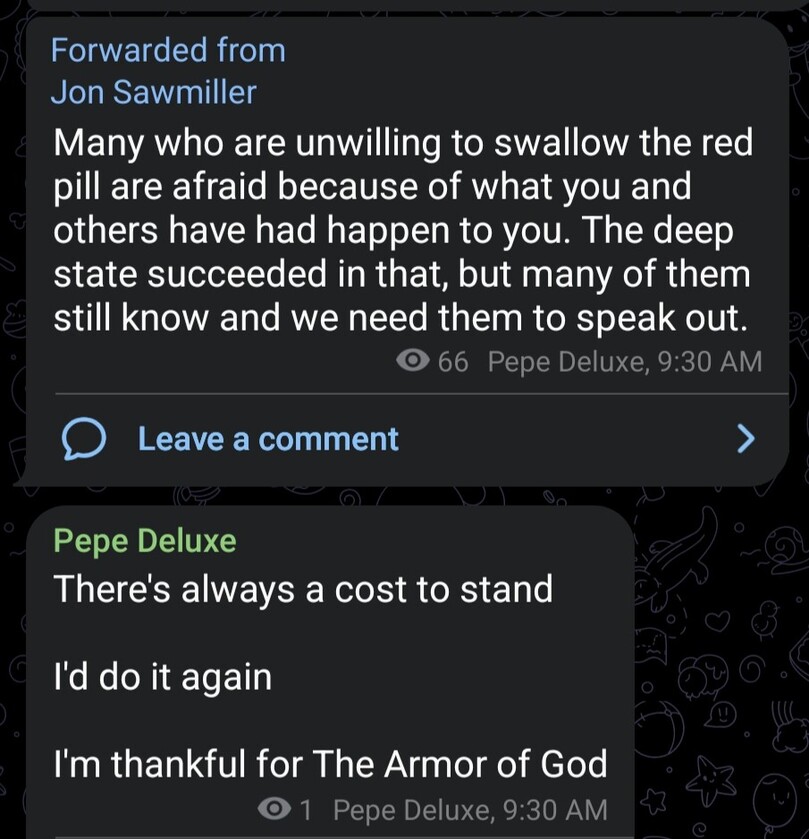The height and width of the screenshot is (839, 809).
Task: Open Jon Sawmiller's profile link
Action: 153,92
